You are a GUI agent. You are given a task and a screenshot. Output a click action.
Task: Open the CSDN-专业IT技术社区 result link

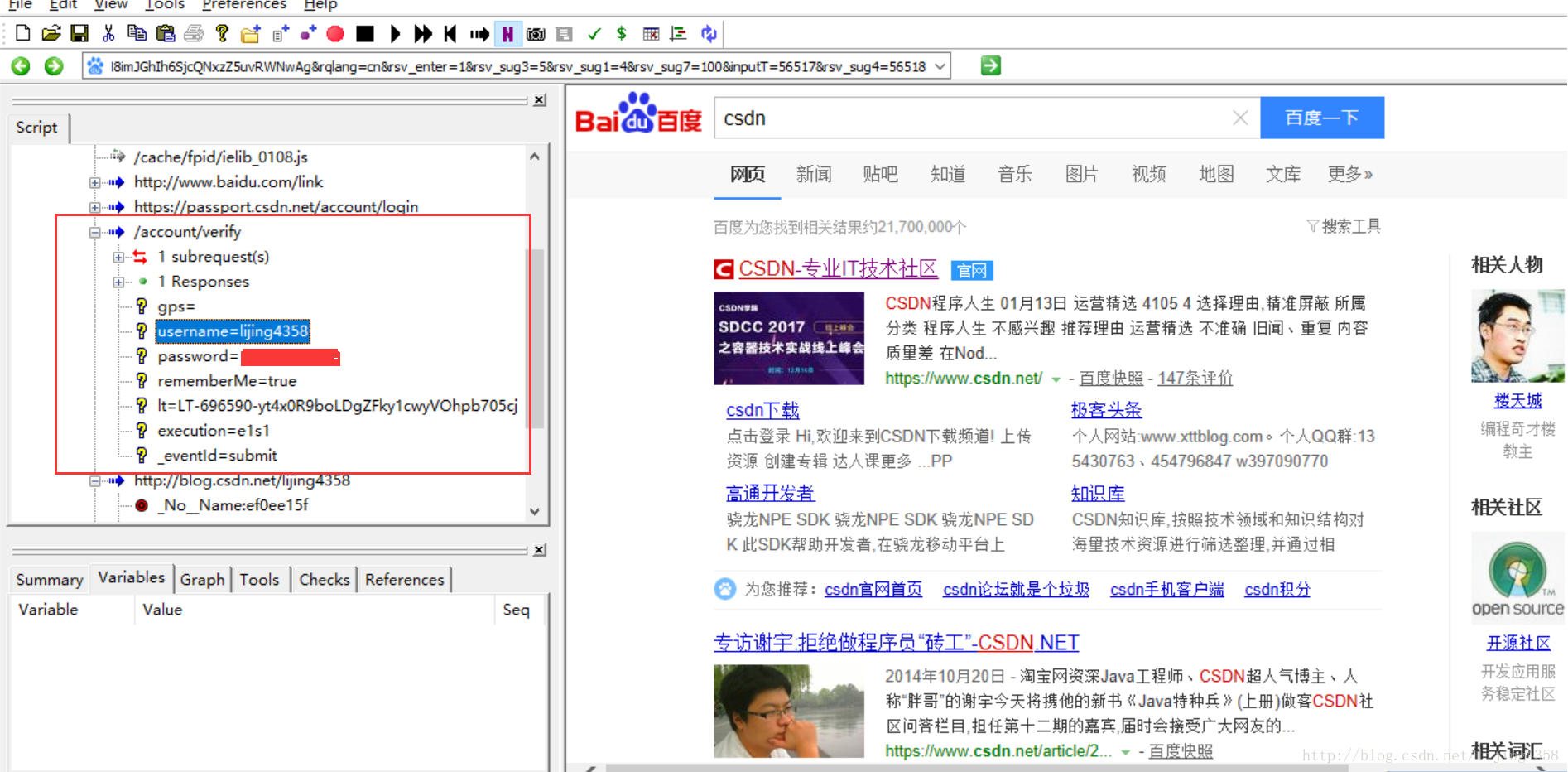[x=838, y=269]
